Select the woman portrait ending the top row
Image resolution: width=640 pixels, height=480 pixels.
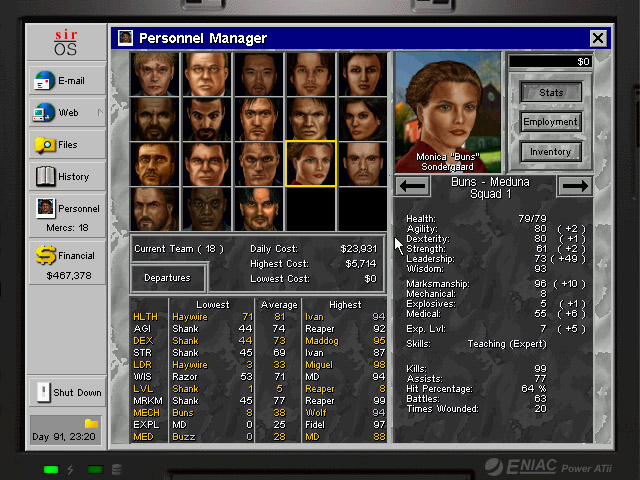(363, 74)
